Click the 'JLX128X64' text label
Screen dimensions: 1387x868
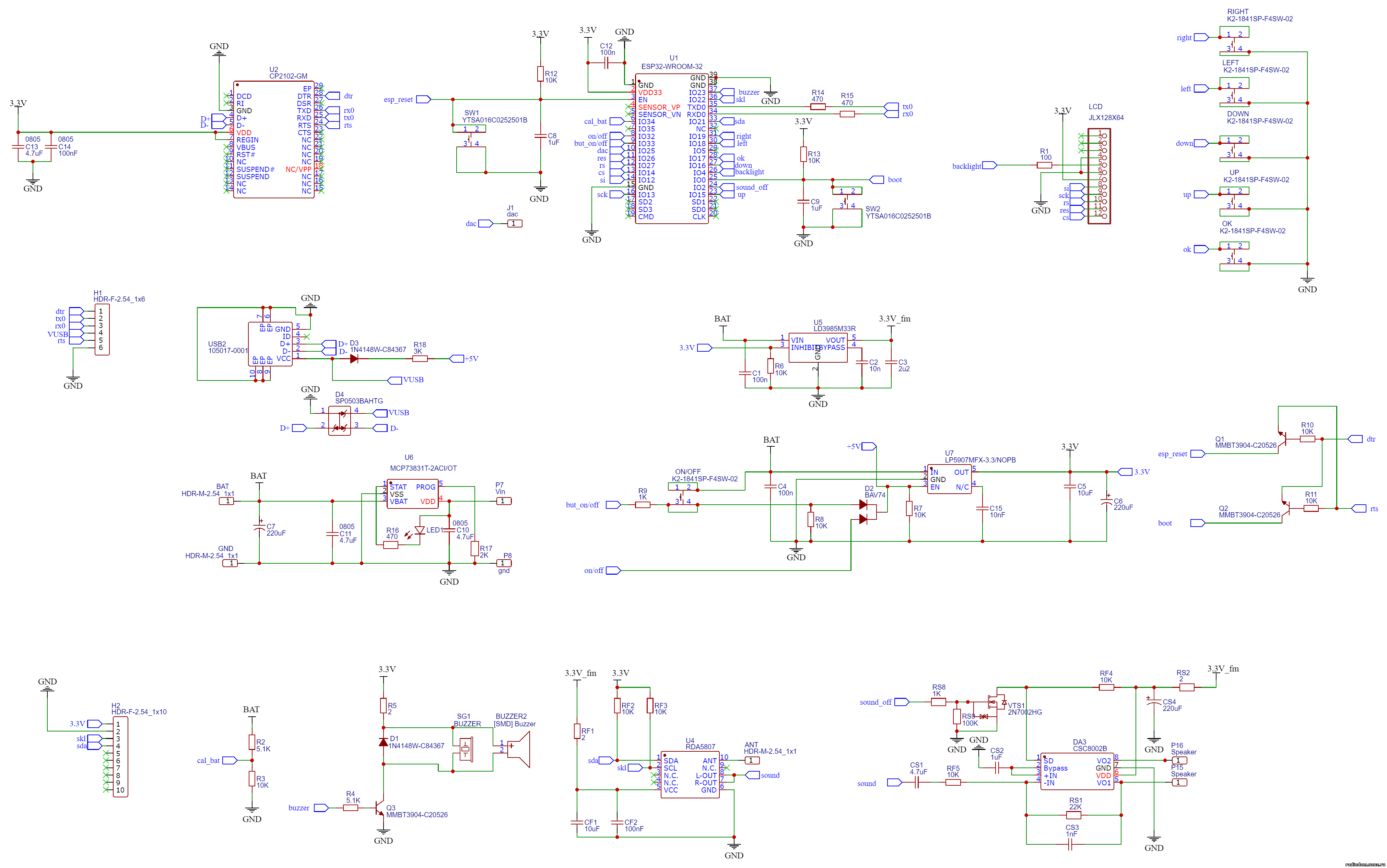1106,118
